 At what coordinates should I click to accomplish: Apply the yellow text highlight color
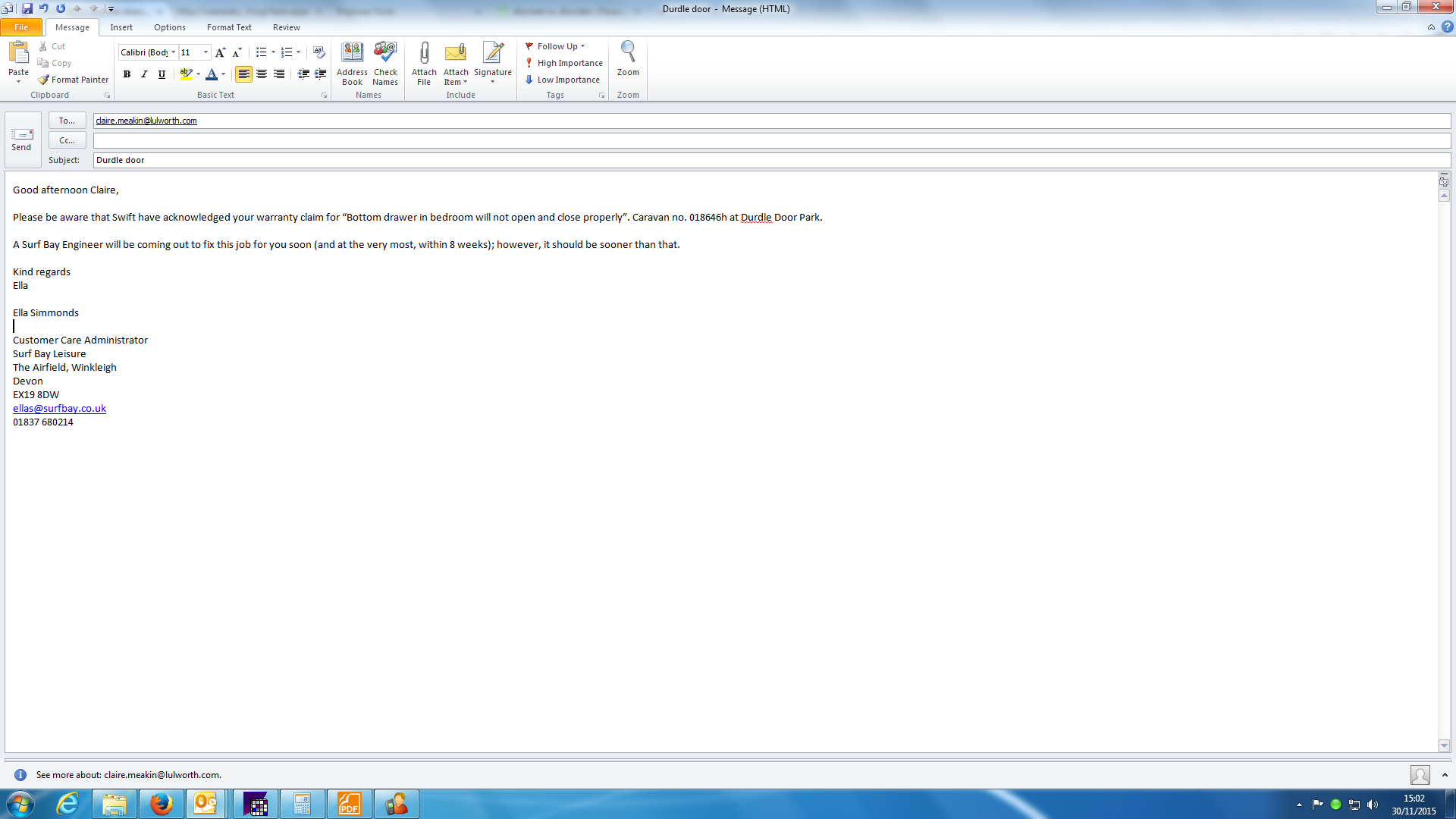(185, 74)
